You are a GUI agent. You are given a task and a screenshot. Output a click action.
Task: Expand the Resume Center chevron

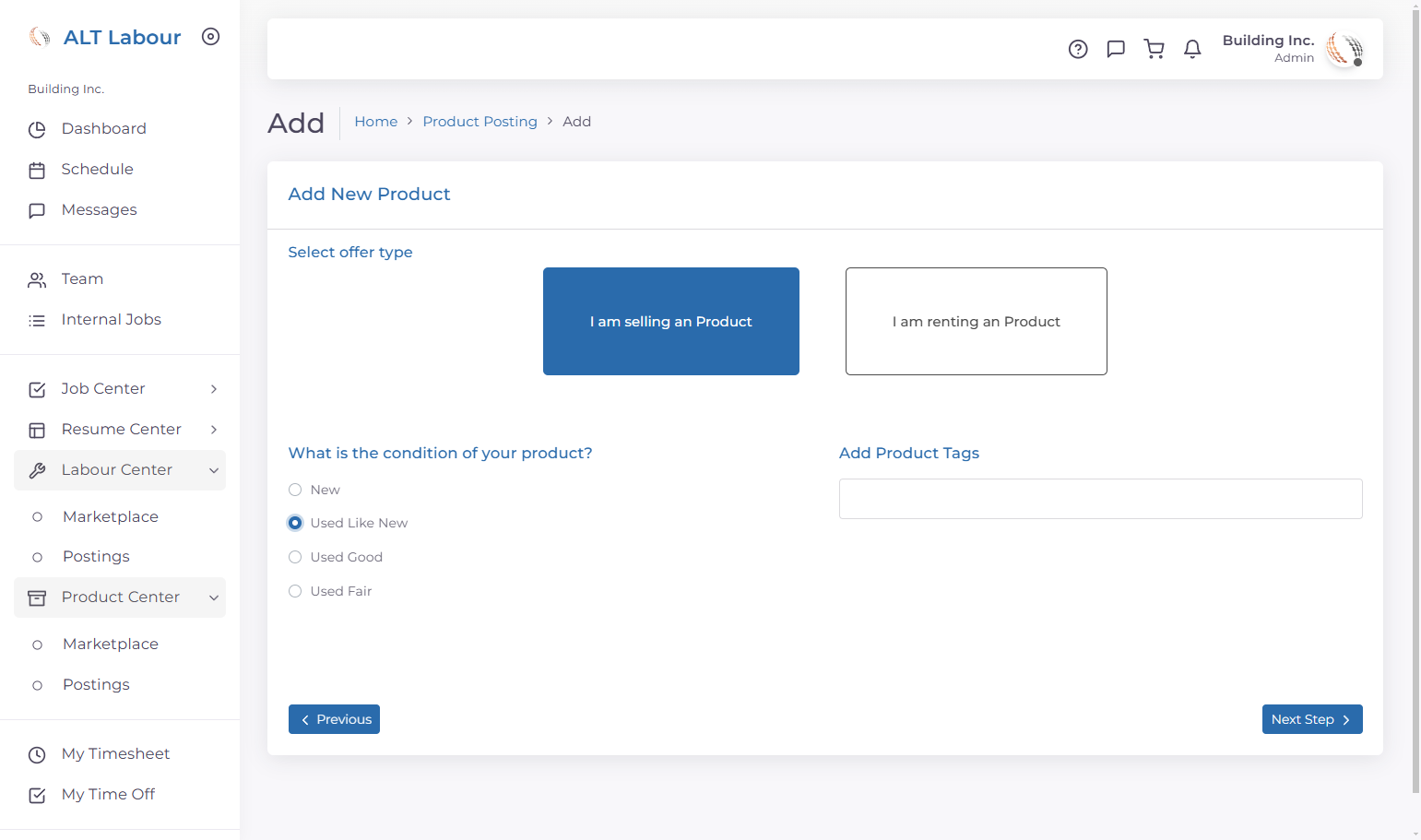[x=214, y=430]
